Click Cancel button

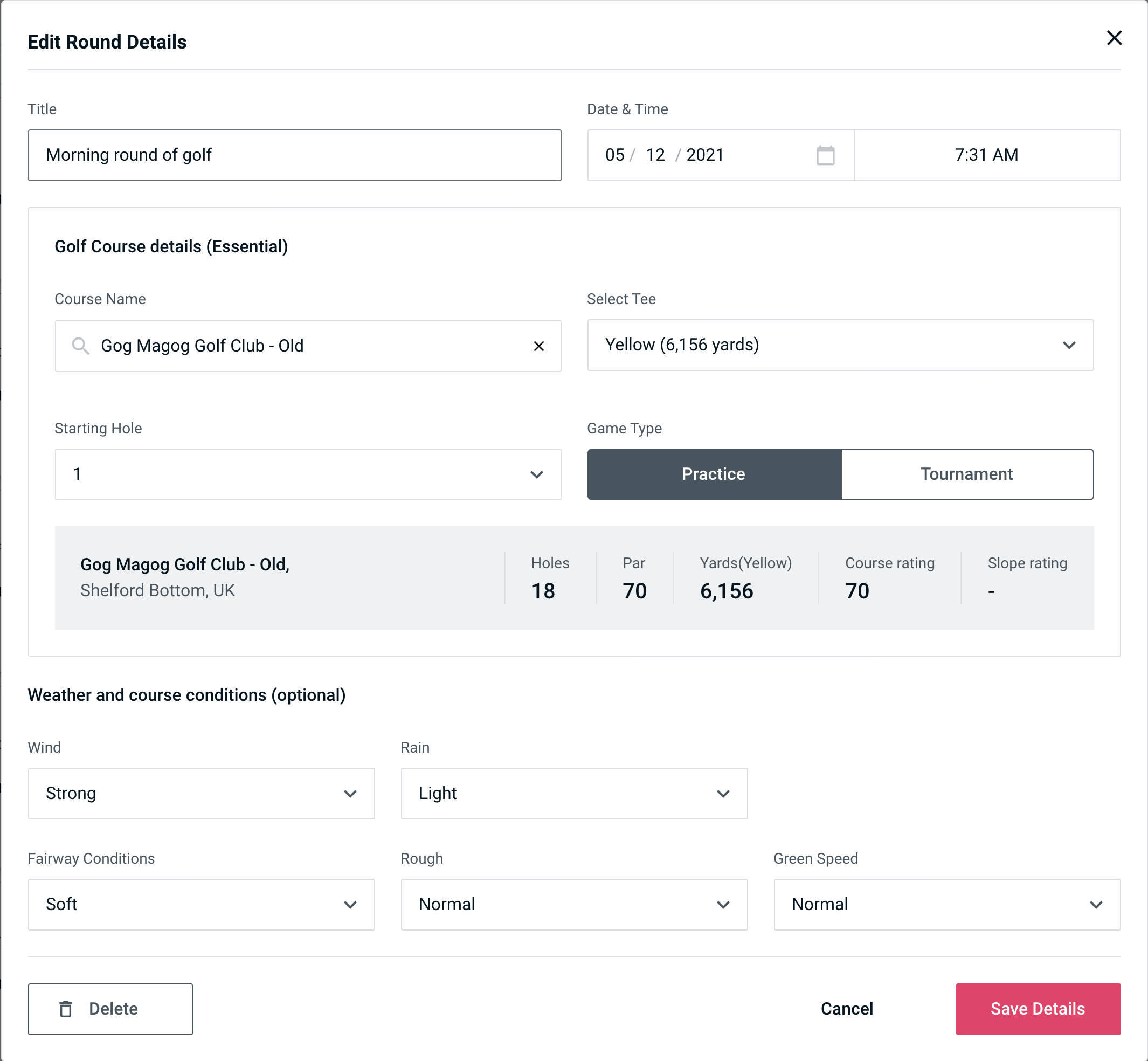tap(846, 1008)
